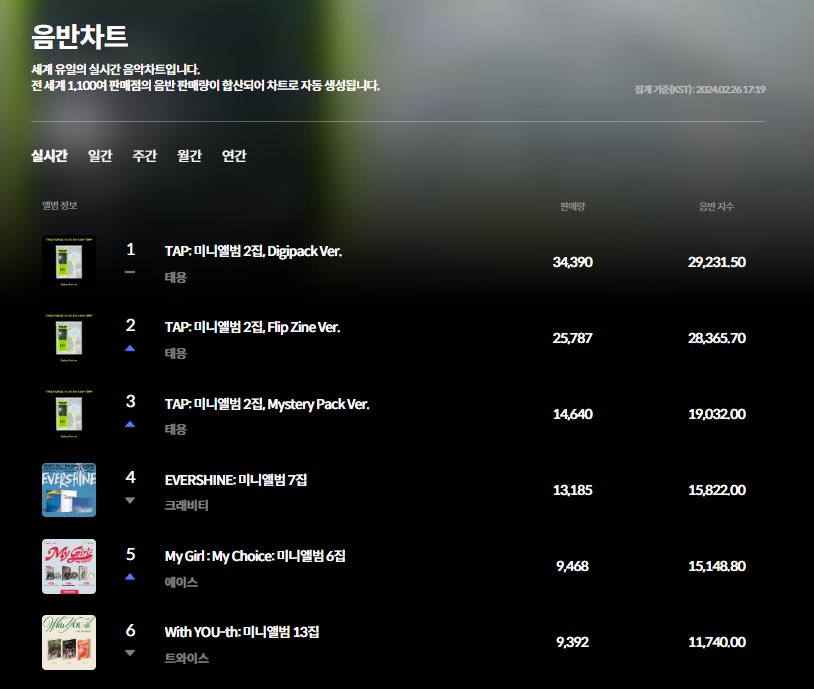Click sales value 34,390
Viewport: 814px width, 689px height.
coord(573,262)
